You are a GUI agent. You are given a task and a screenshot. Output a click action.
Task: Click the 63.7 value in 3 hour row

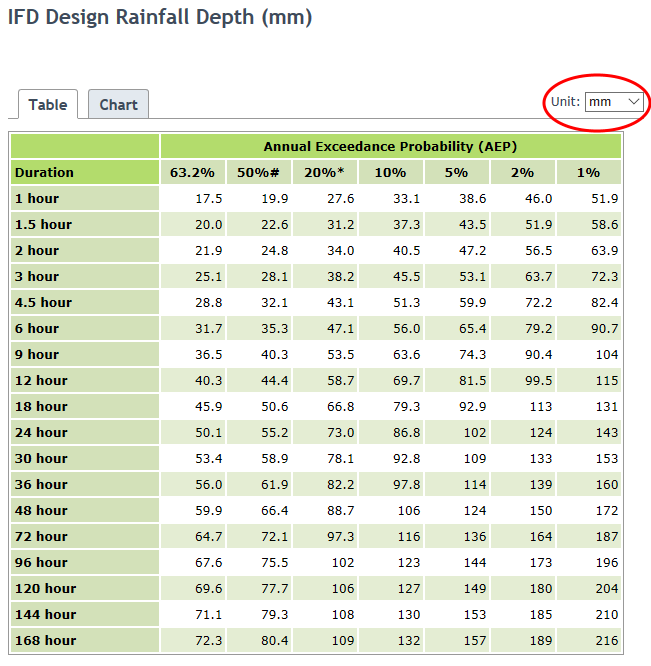[538, 277]
